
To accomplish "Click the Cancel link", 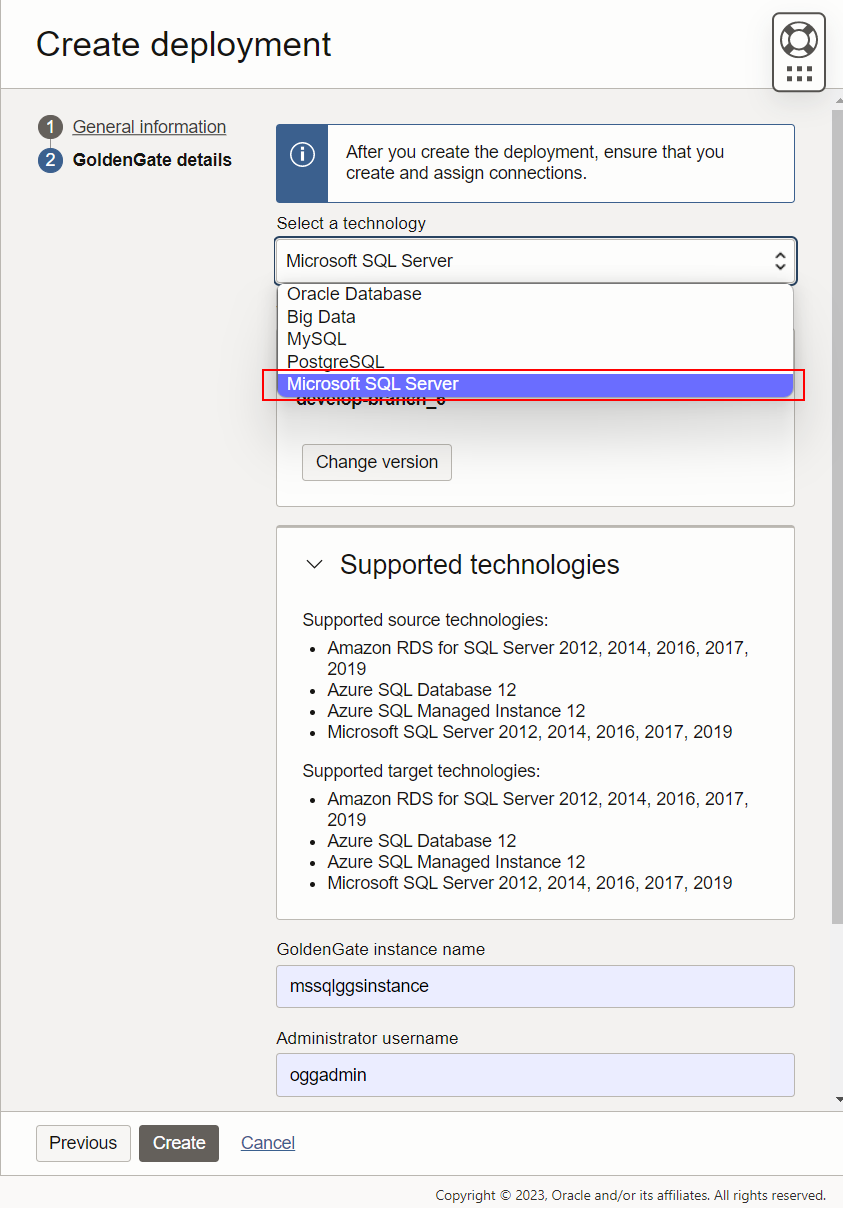I will (267, 1143).
